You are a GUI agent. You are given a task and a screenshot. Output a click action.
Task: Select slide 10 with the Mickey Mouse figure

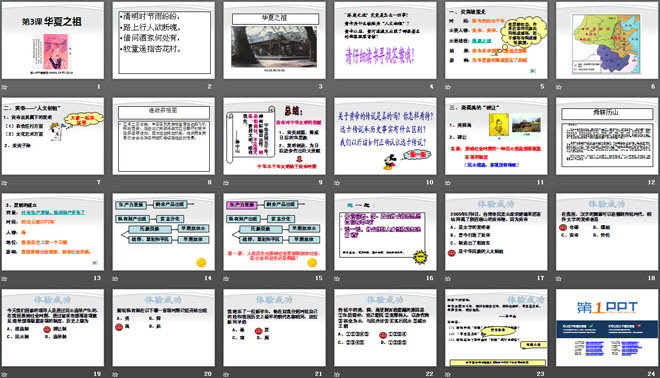click(385, 136)
